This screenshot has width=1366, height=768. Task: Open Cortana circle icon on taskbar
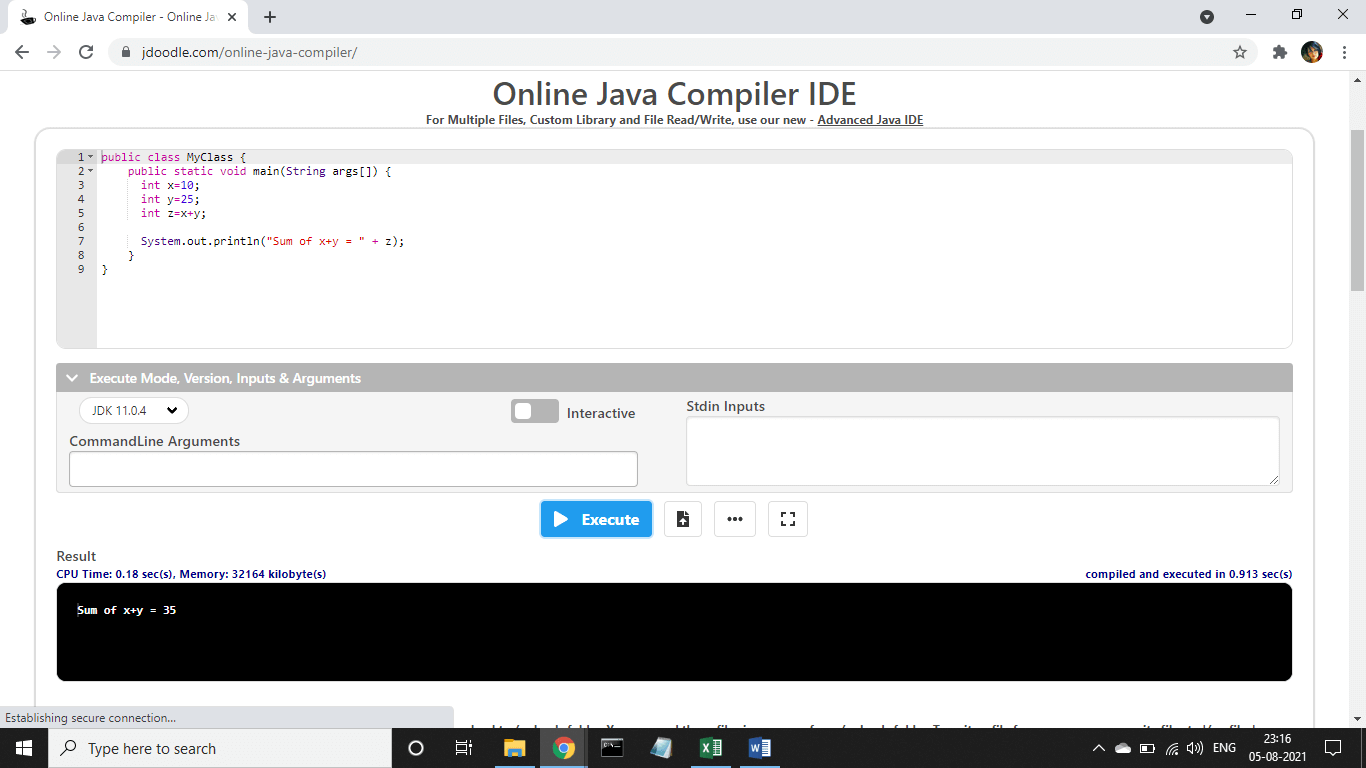point(416,748)
